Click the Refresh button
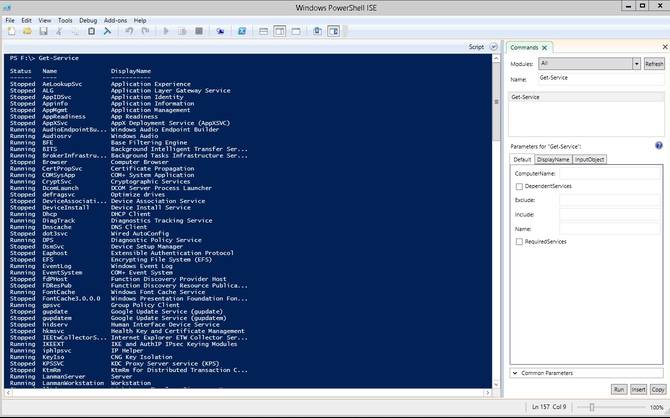This screenshot has height=418, width=670. [654, 64]
